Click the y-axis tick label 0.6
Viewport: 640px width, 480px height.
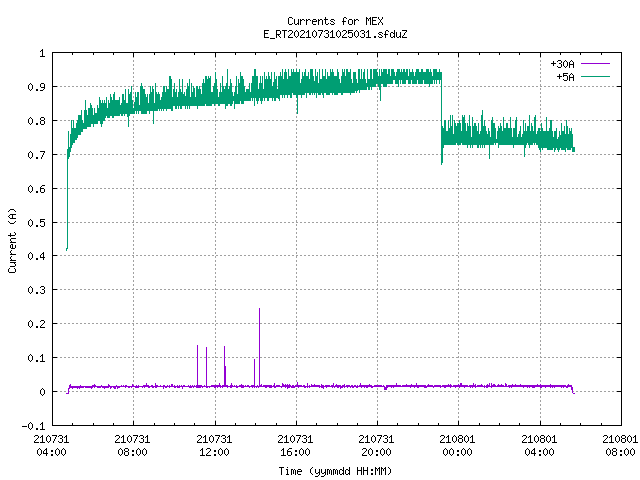coord(36,189)
